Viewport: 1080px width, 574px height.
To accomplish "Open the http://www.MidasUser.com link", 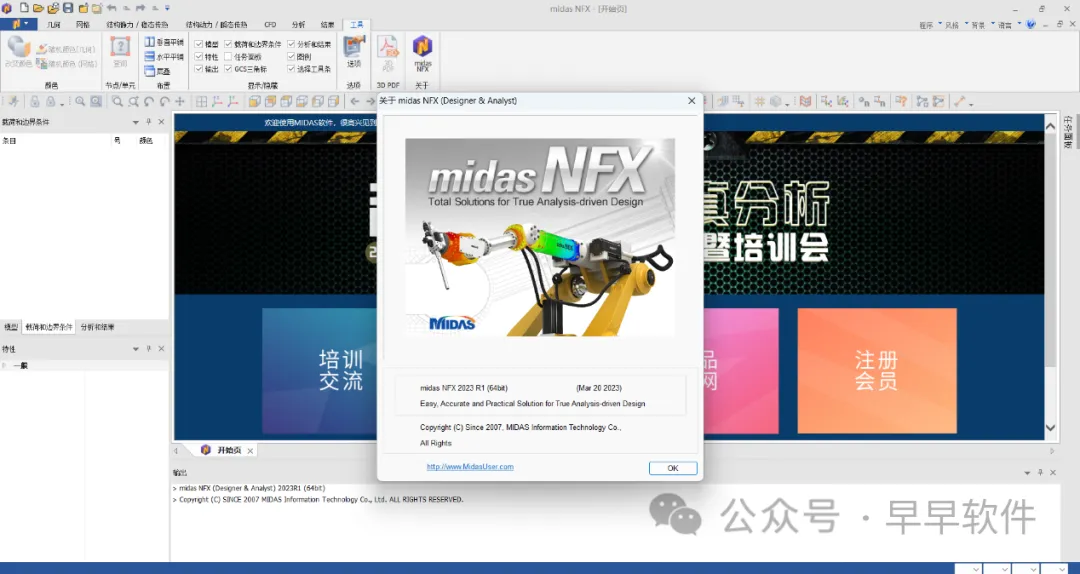I will coord(470,467).
